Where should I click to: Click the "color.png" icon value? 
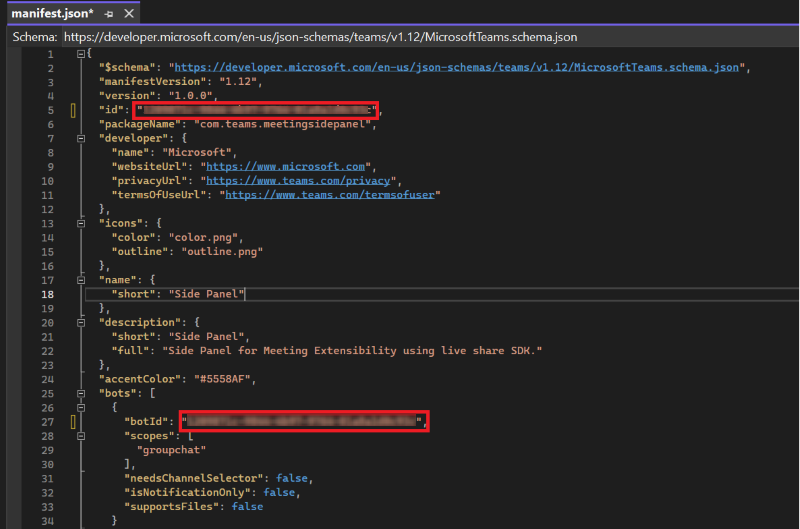(203, 238)
